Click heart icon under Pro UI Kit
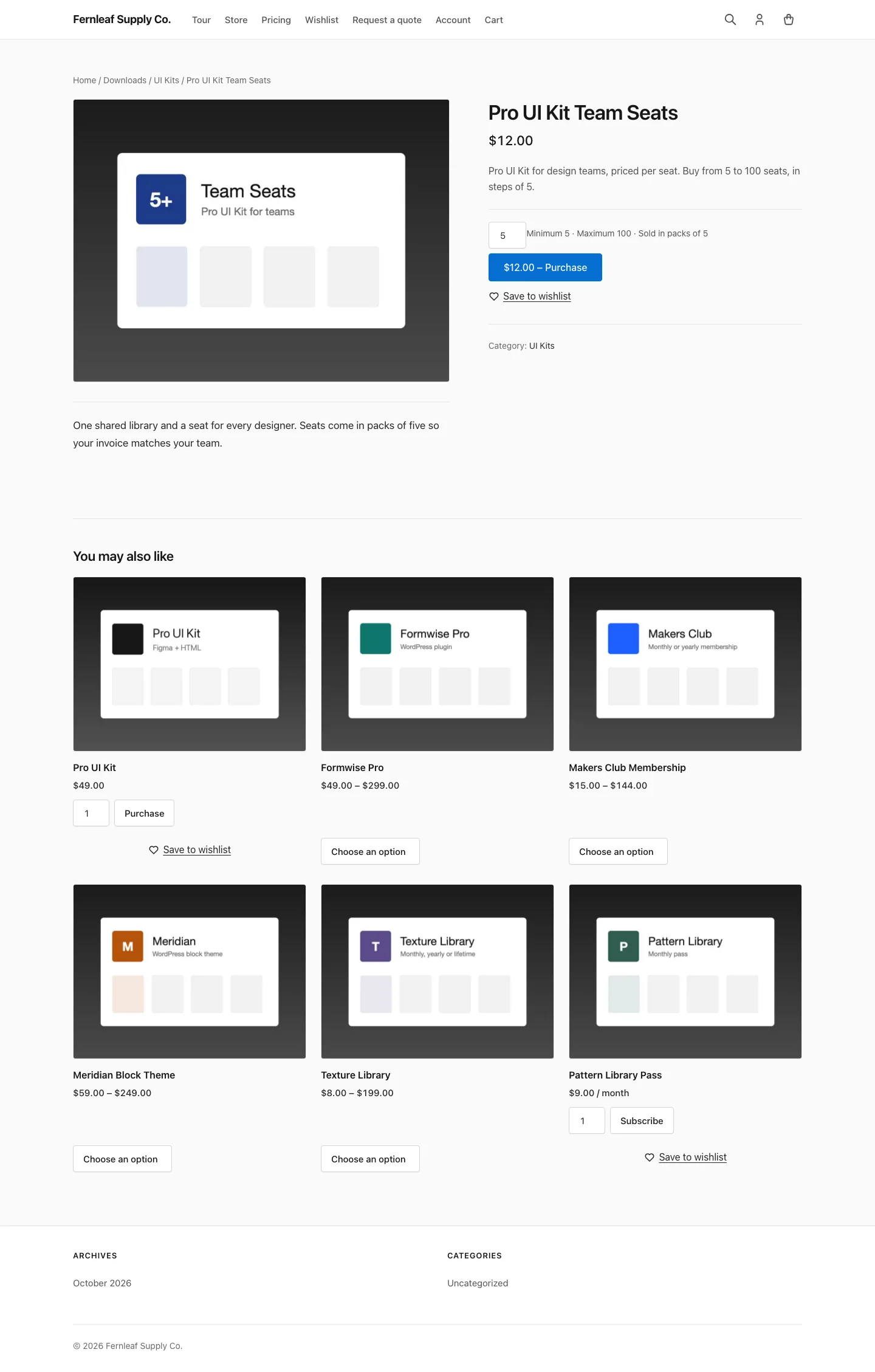The width and height of the screenshot is (875, 1372). pos(154,850)
